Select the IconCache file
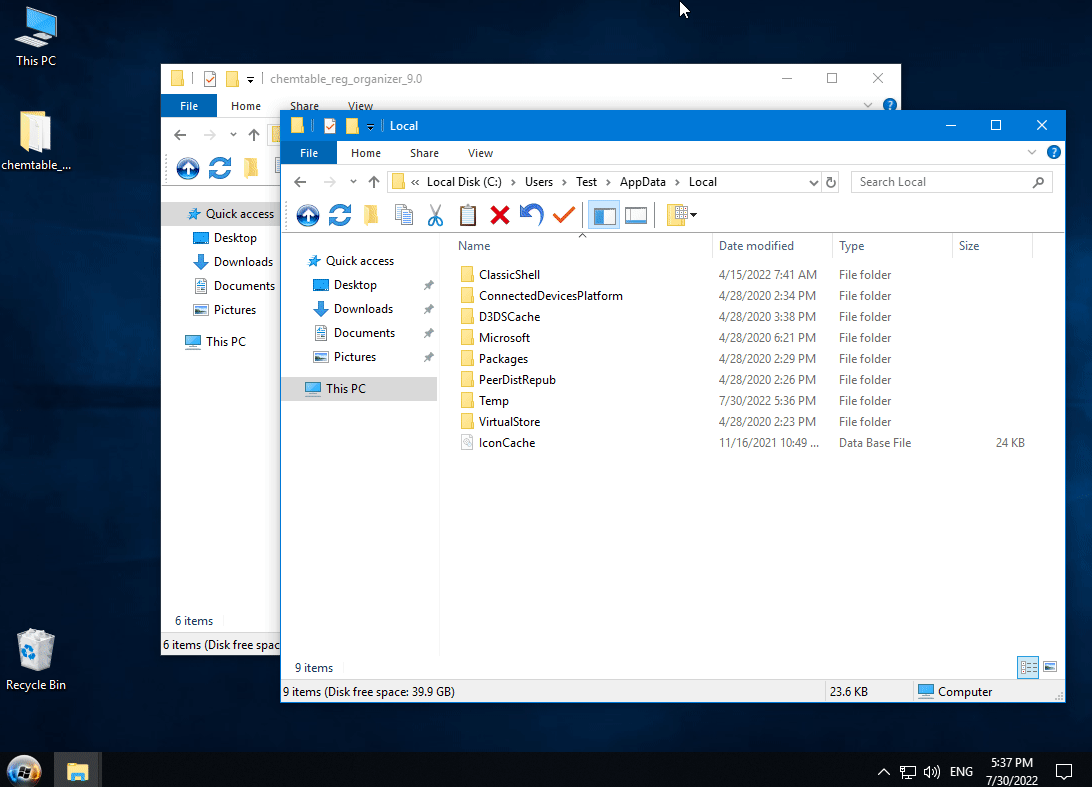The image size is (1092, 787). (506, 443)
